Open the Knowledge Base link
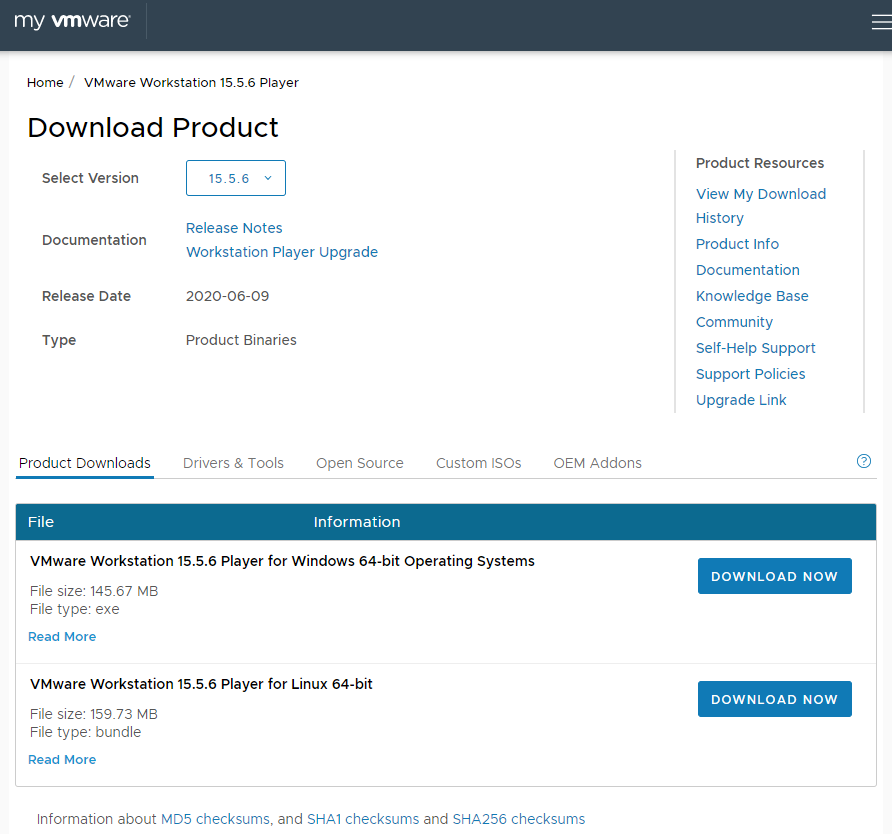Viewport: 892px width, 834px height. 752,296
